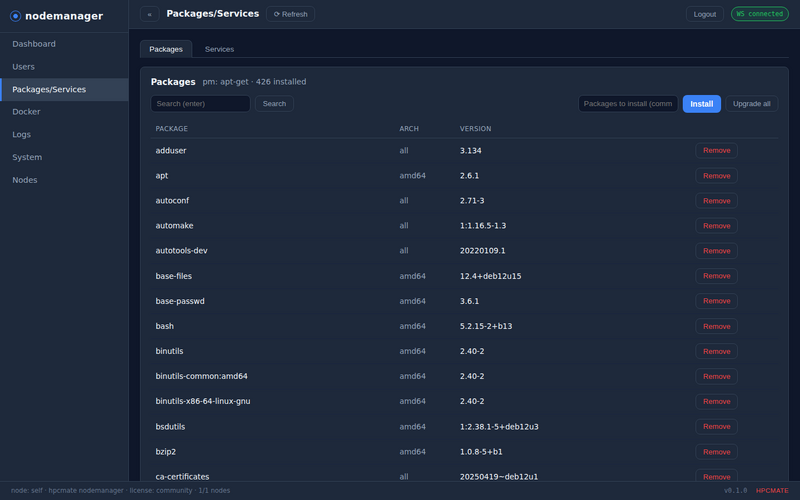This screenshot has width=800, height=500.
Task: Select Packages/Services in the sidebar
Action: [64, 89]
